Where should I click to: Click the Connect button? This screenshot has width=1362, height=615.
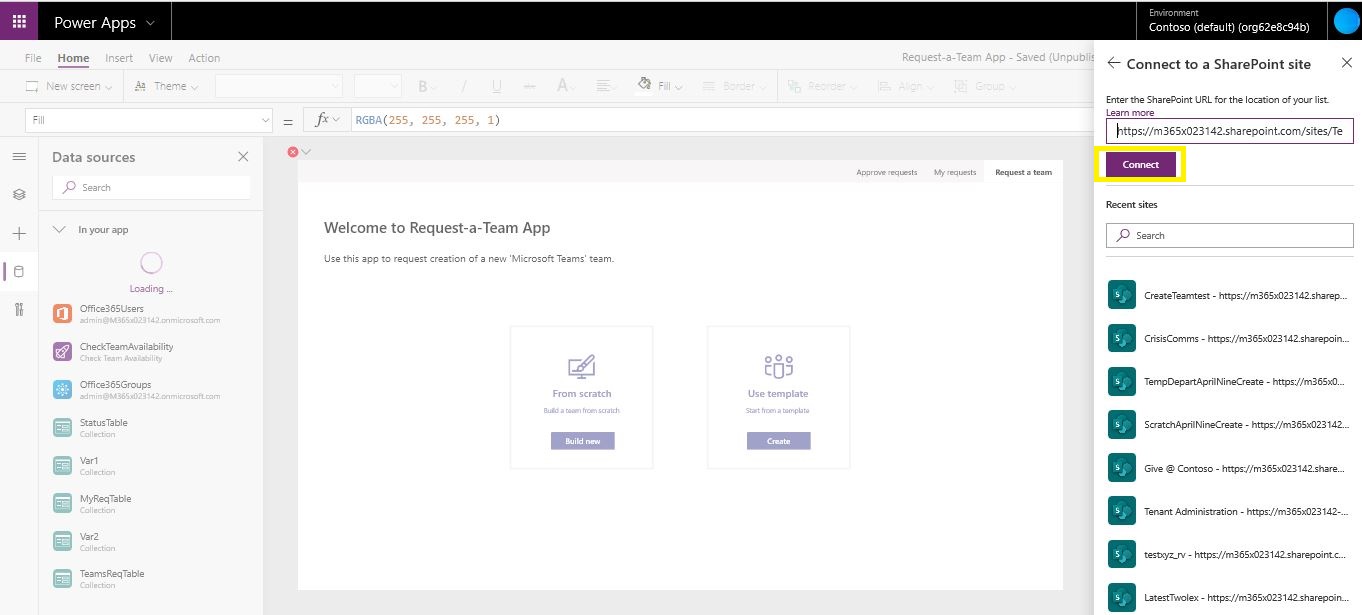coord(1141,165)
